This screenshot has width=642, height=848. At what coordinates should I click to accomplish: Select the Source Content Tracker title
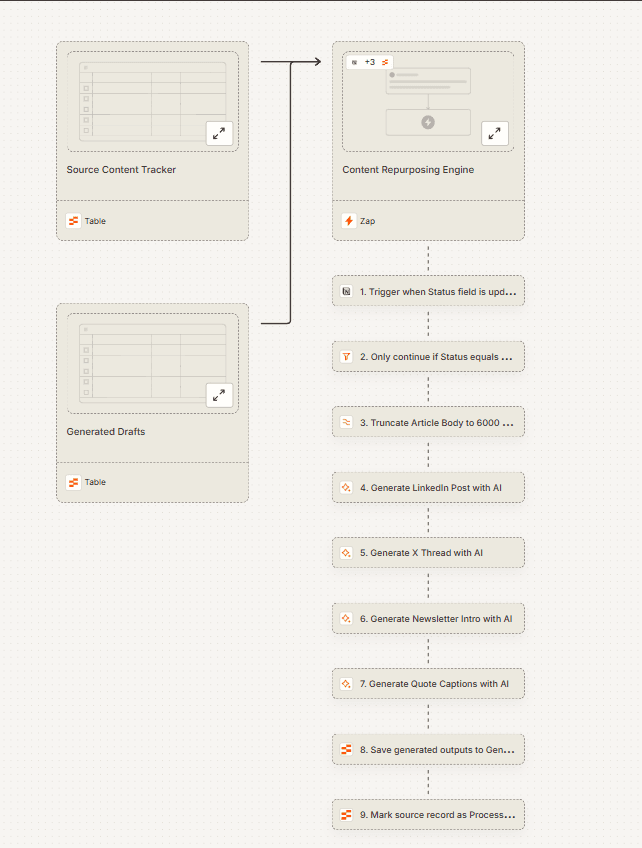121,170
